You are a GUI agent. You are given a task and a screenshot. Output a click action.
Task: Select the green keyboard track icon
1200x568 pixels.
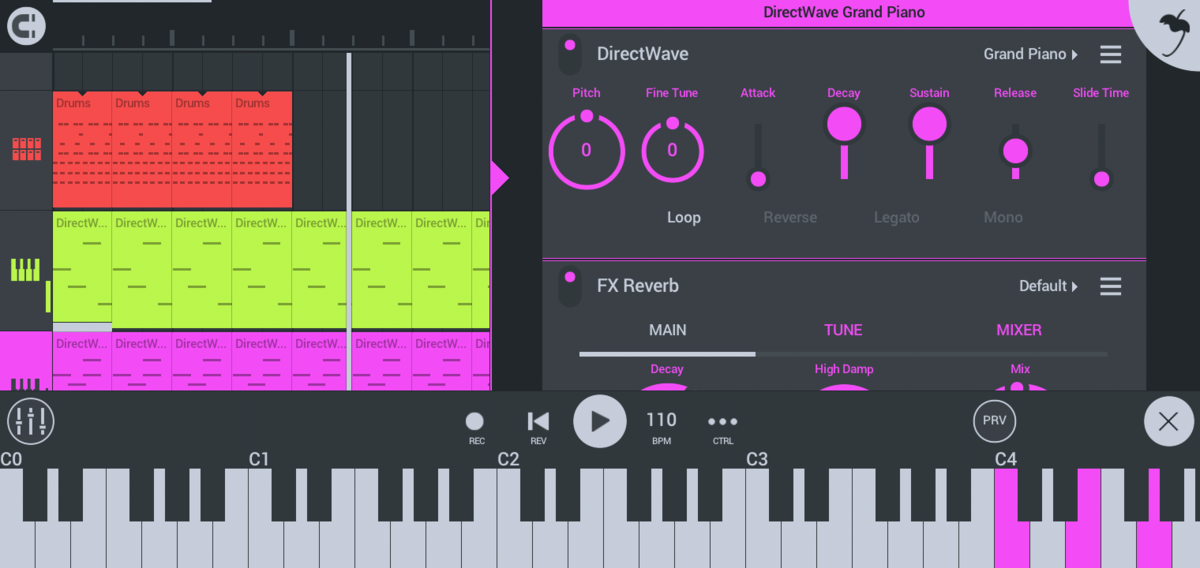coord(26,270)
